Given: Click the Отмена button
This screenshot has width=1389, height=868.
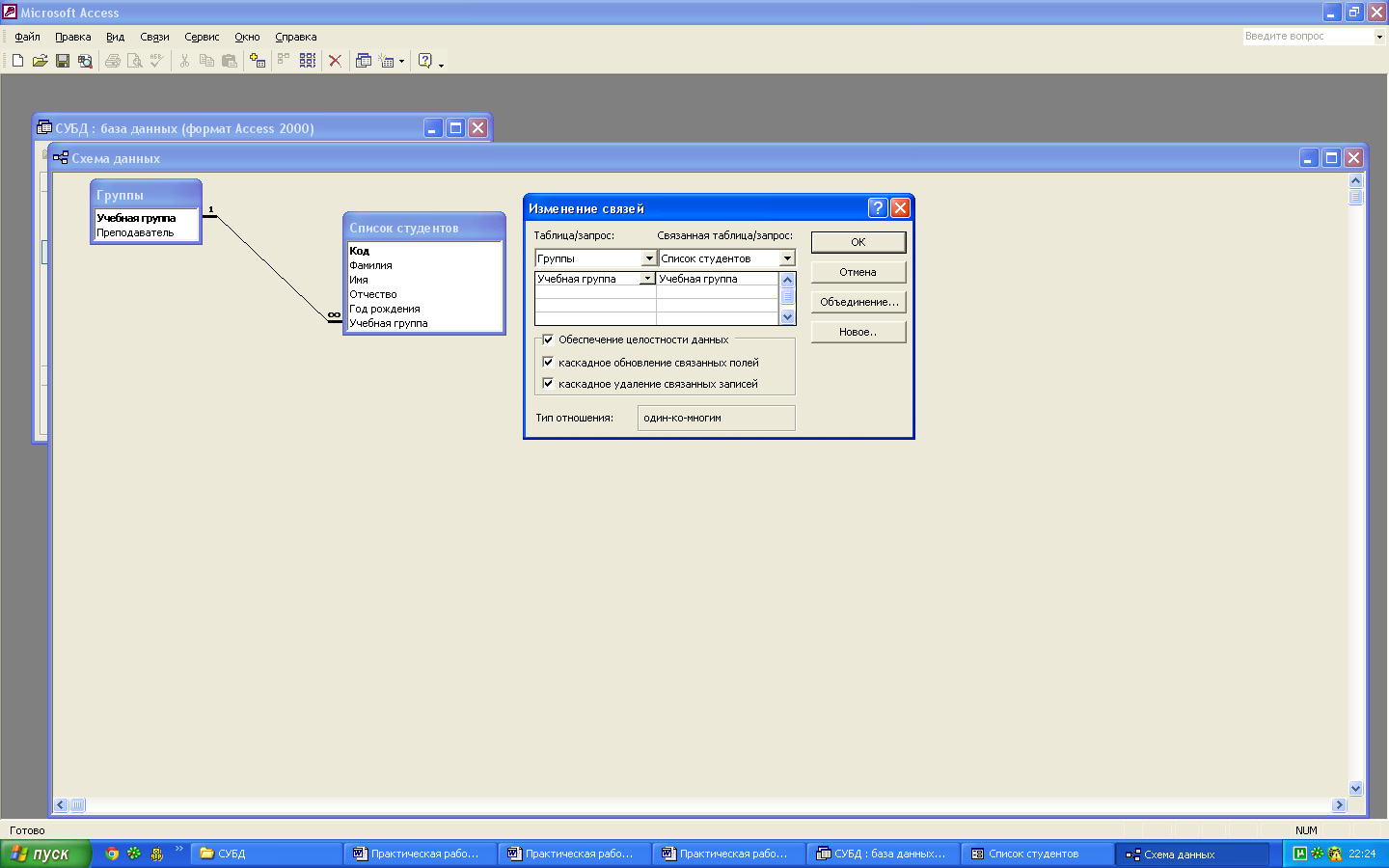Looking at the screenshot, I should point(858,272).
